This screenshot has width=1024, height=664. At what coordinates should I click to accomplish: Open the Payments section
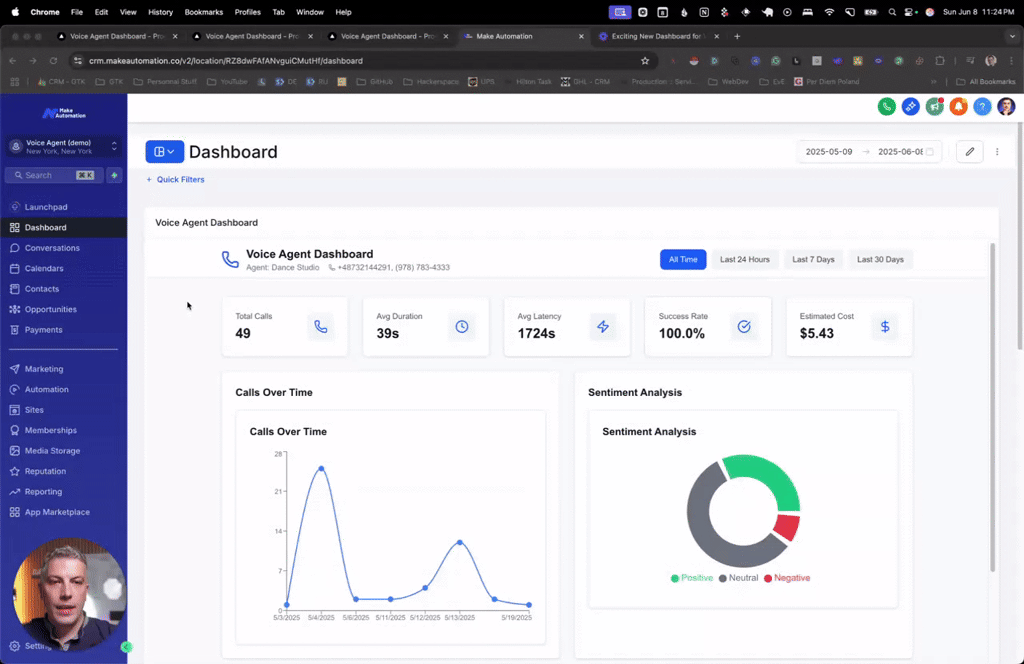pos(41,329)
